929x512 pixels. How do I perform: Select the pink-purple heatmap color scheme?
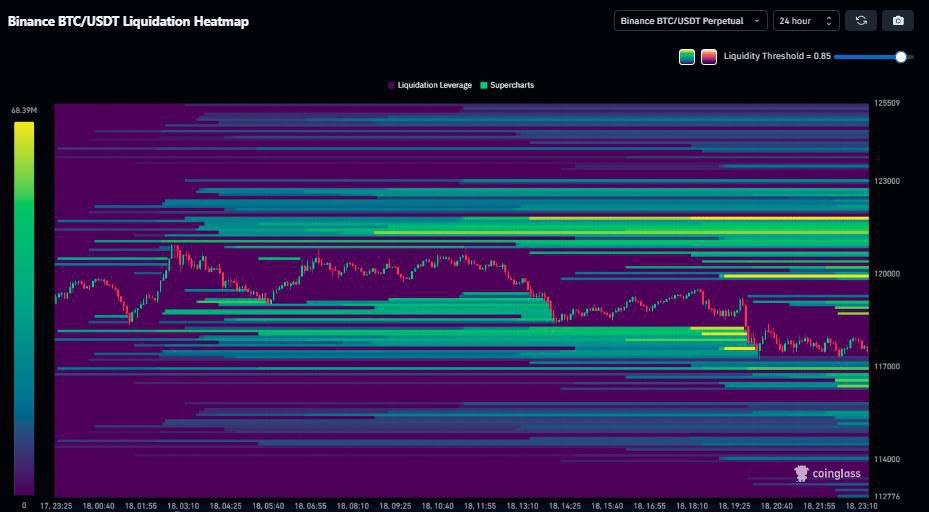pos(709,57)
